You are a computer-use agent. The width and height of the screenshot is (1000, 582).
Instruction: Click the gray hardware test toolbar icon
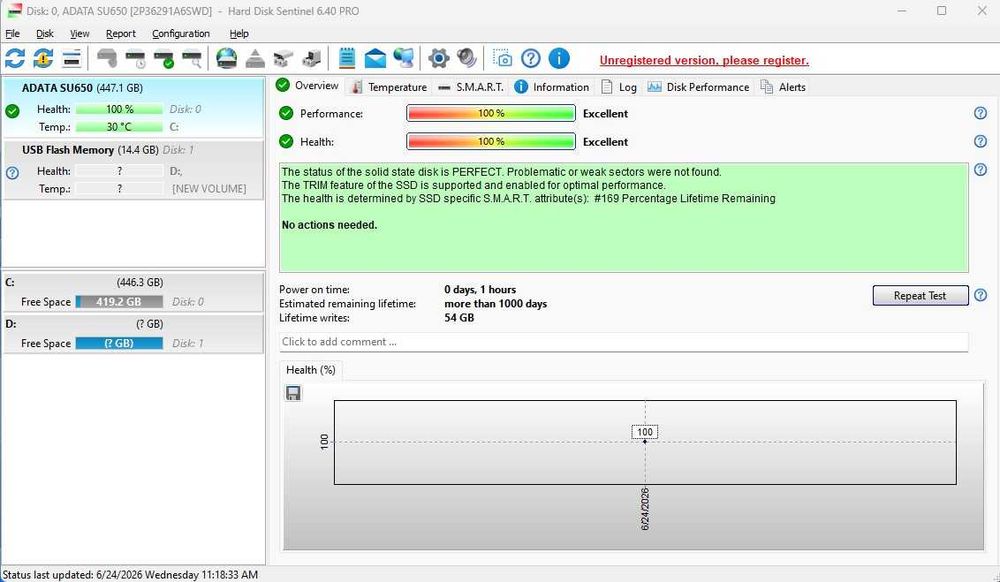point(107,59)
